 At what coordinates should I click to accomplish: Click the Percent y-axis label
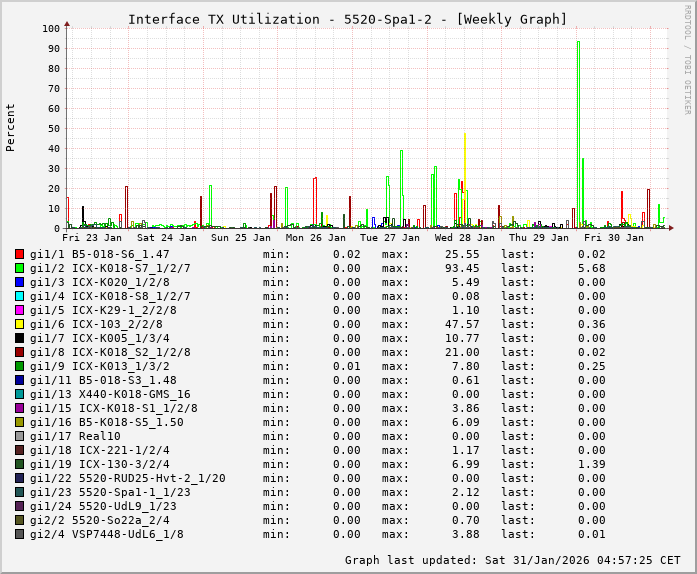[11, 127]
